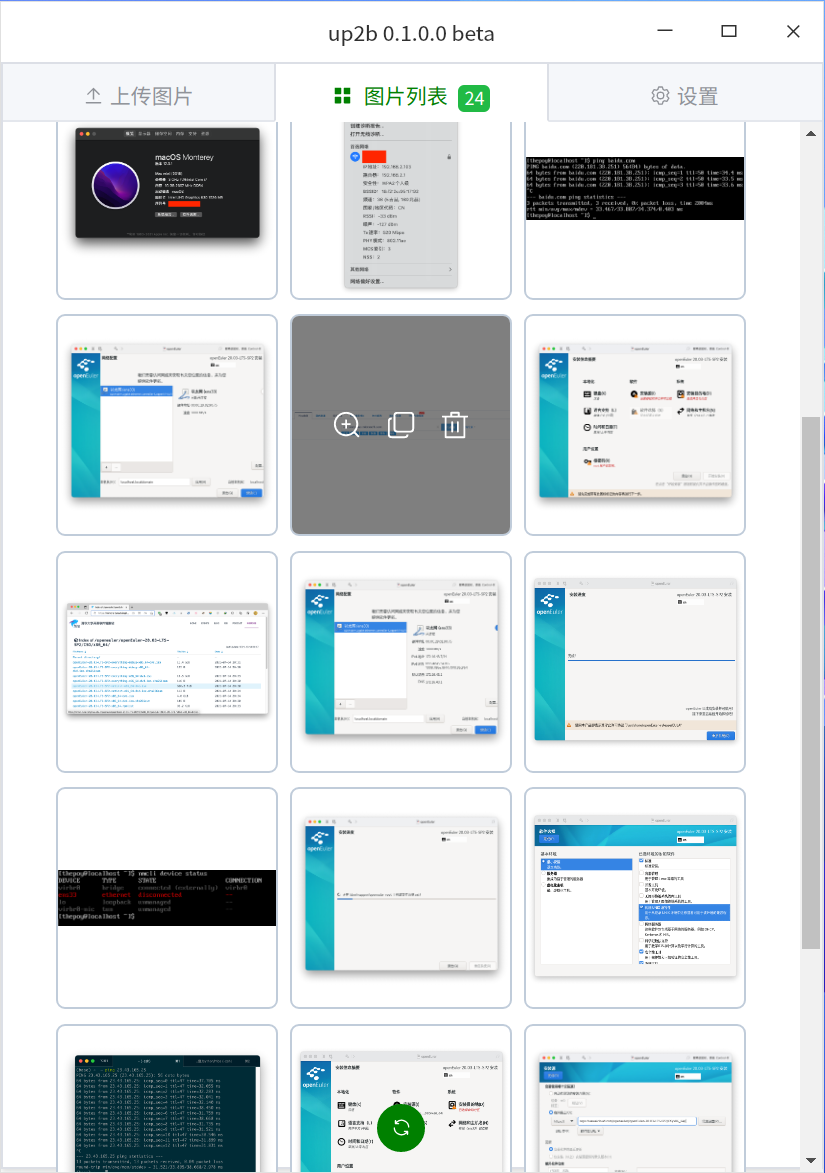Click the scrollbar up arrow
Viewport: 825px width, 1173px height.
coord(811,133)
